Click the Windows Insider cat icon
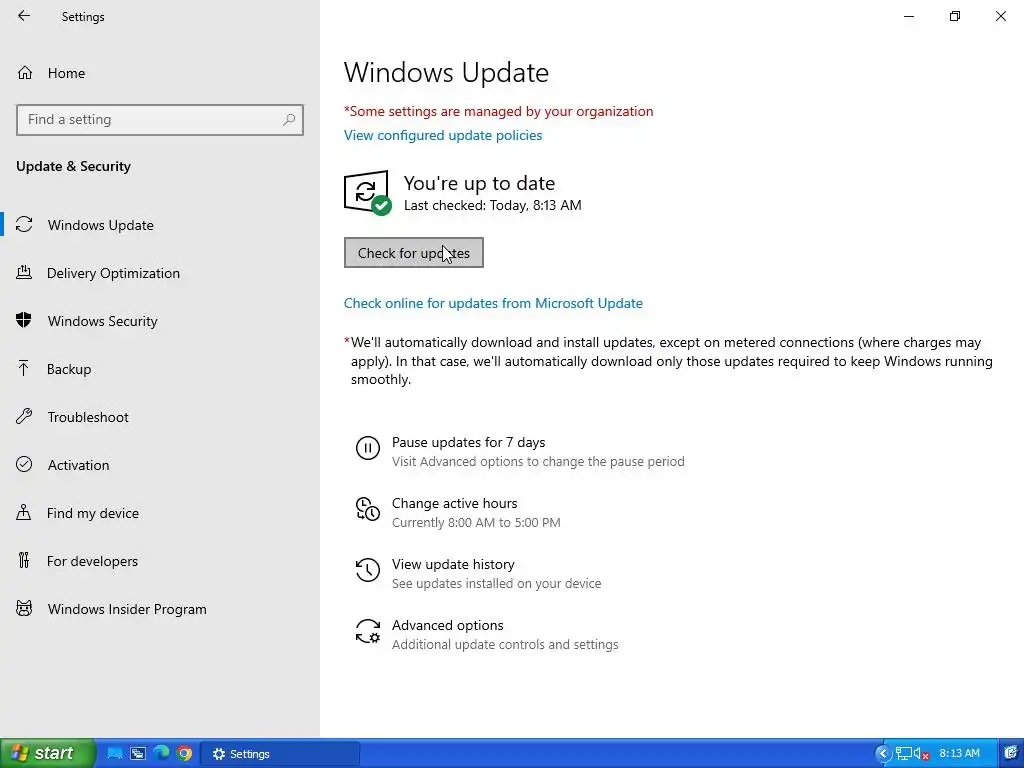 click(24, 609)
